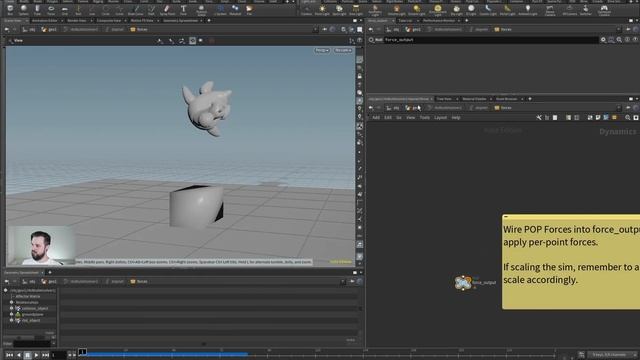
Task: Select the force_output node icon
Action: pyautogui.click(x=463, y=282)
